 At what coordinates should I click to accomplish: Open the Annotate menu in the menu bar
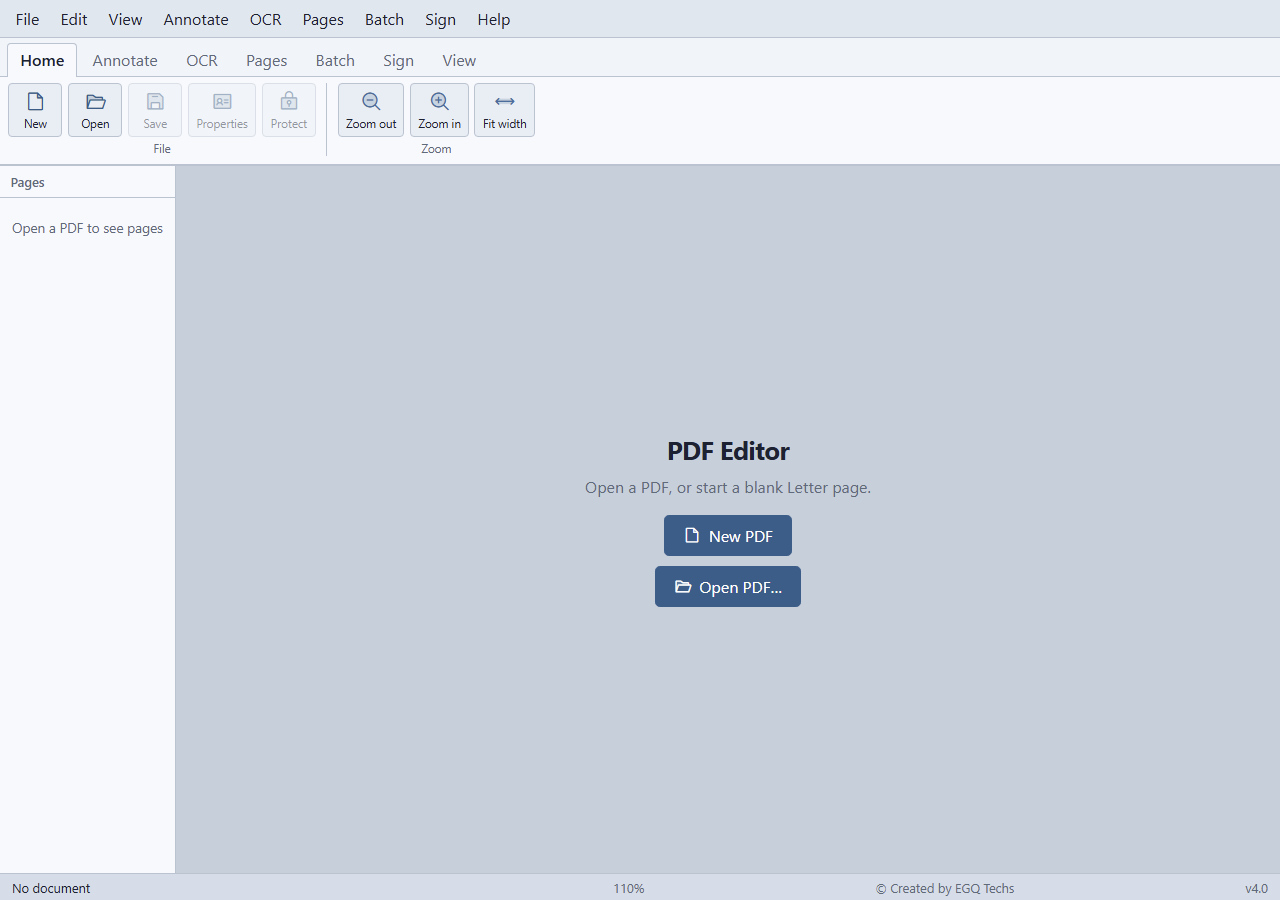pos(196,19)
